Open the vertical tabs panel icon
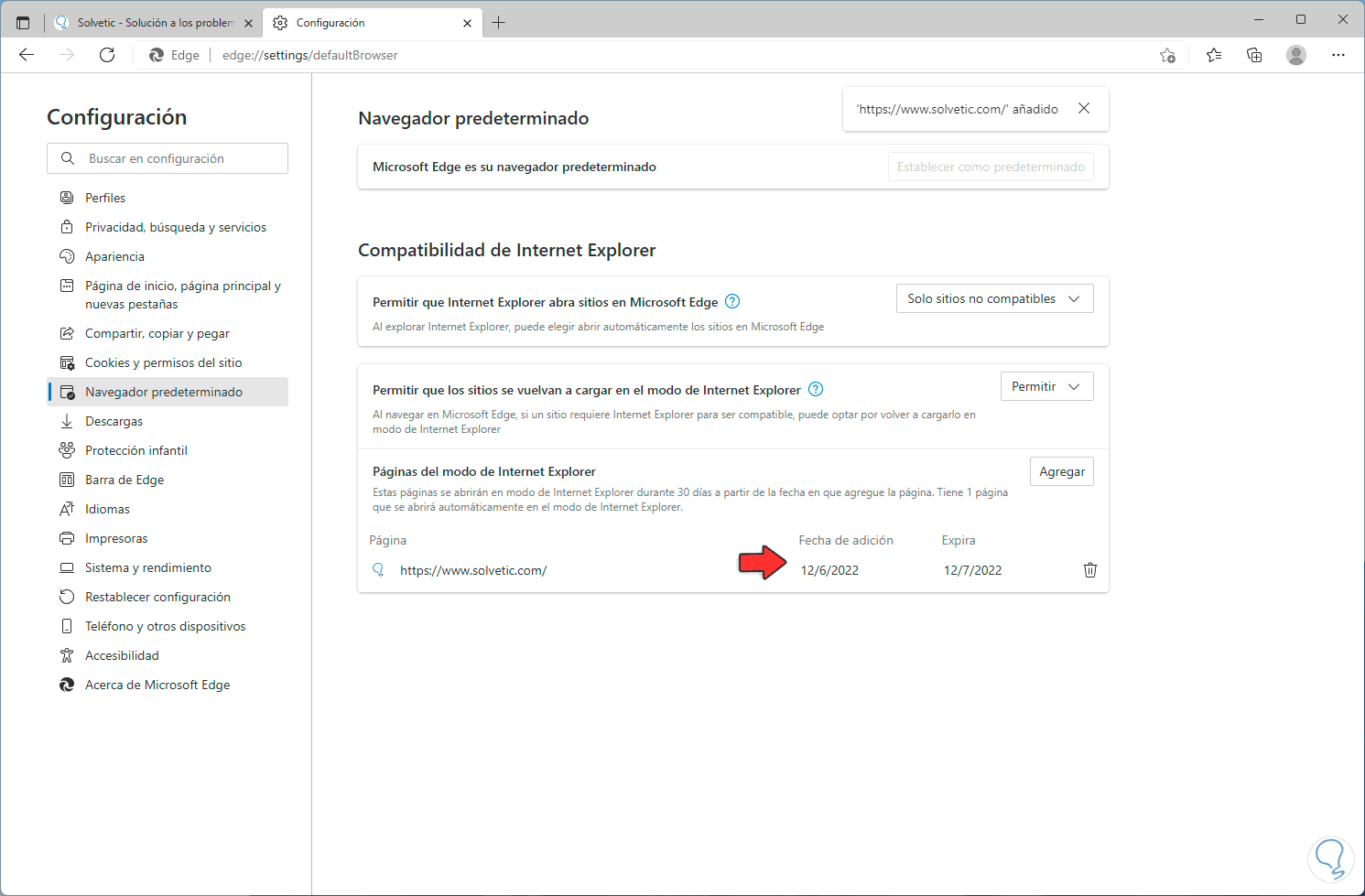Viewport: 1365px width, 896px height. tap(23, 23)
